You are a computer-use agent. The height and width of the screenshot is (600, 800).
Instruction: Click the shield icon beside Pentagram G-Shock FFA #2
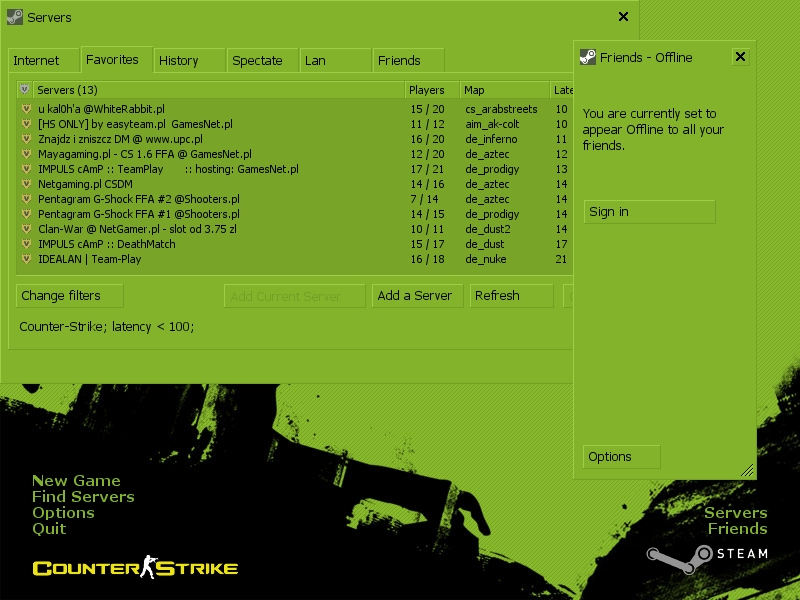26,199
